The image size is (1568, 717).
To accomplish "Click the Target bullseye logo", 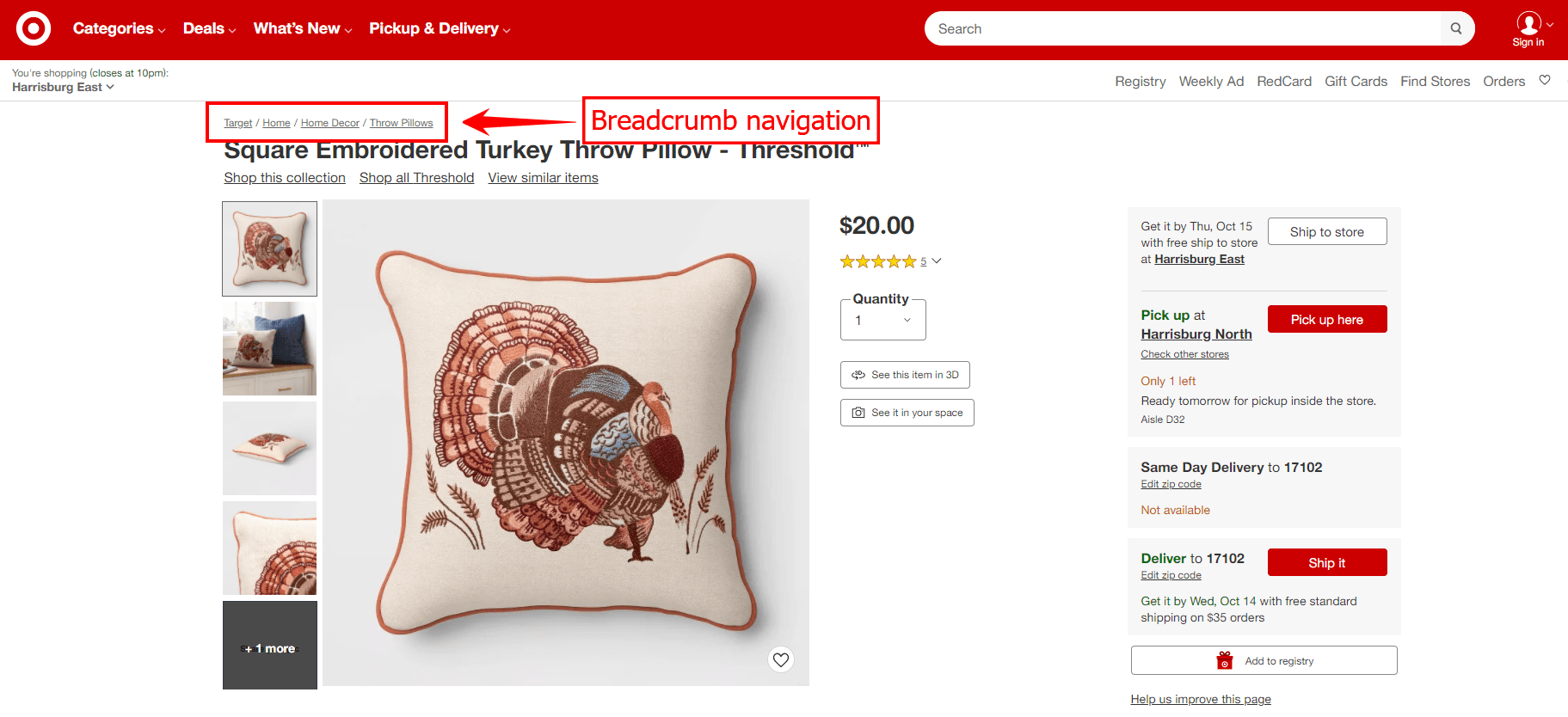I will click(34, 28).
